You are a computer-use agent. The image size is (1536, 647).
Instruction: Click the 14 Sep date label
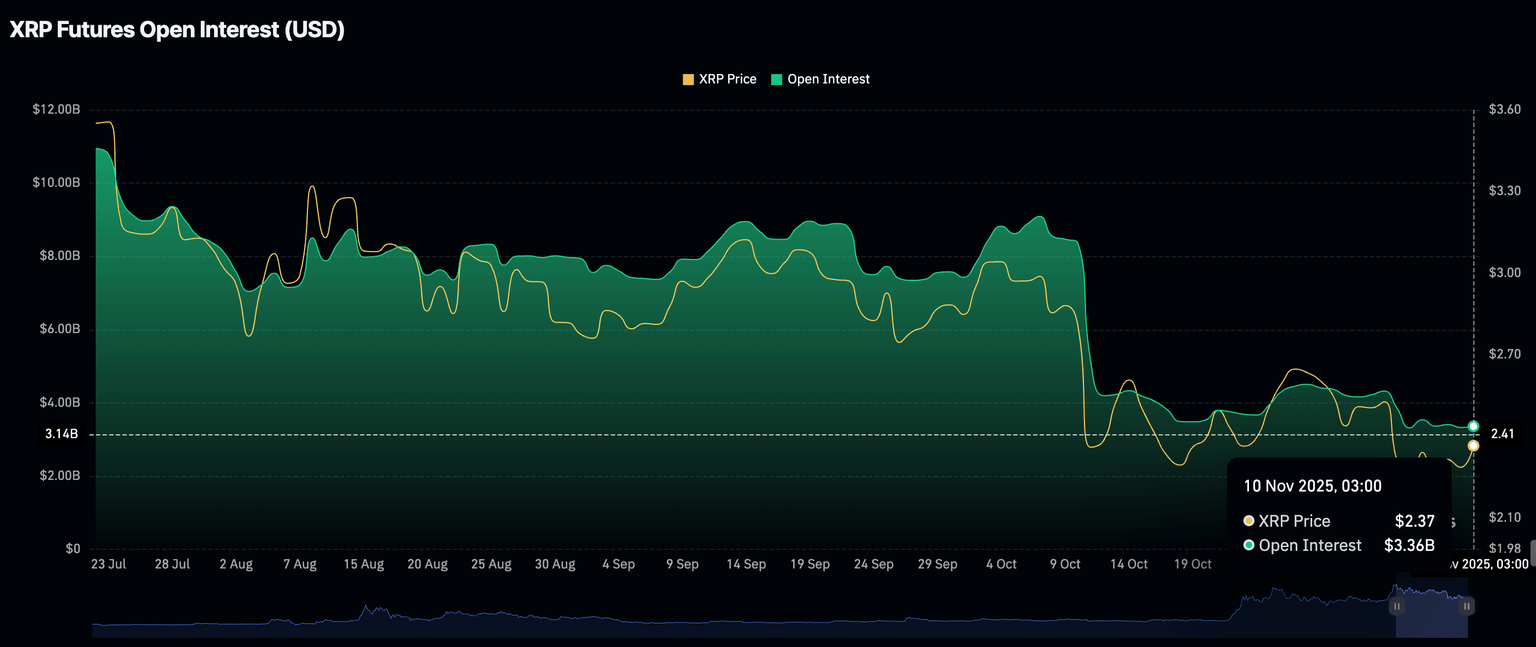746,564
